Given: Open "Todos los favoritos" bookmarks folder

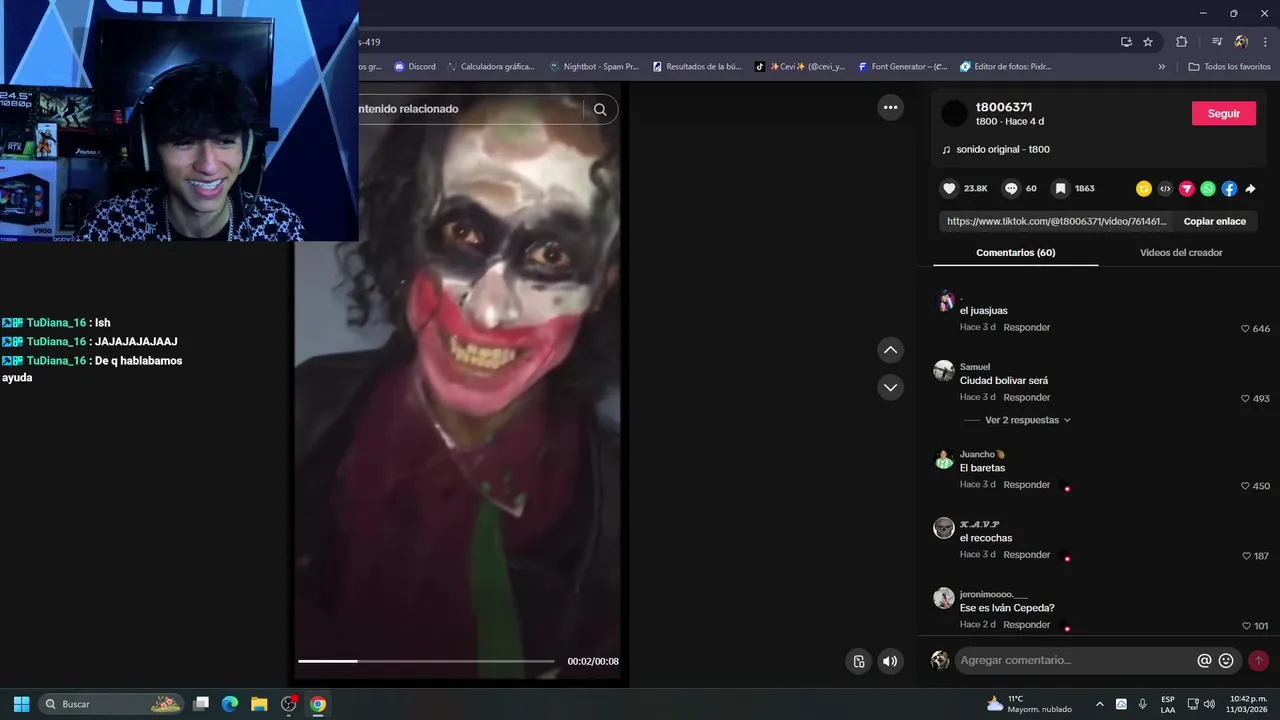Looking at the screenshot, I should click(x=1229, y=67).
